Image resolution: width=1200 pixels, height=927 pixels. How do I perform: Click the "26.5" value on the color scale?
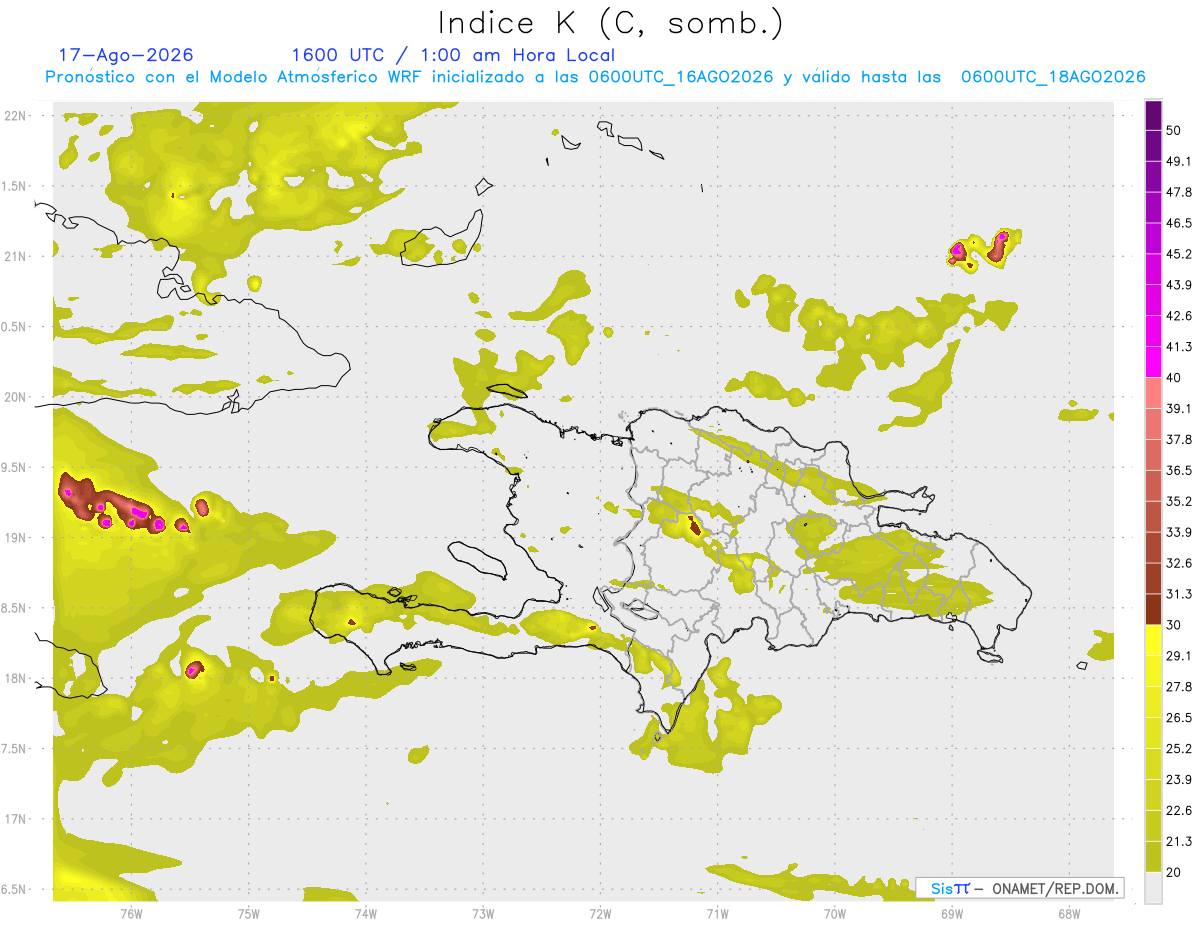tap(1180, 718)
